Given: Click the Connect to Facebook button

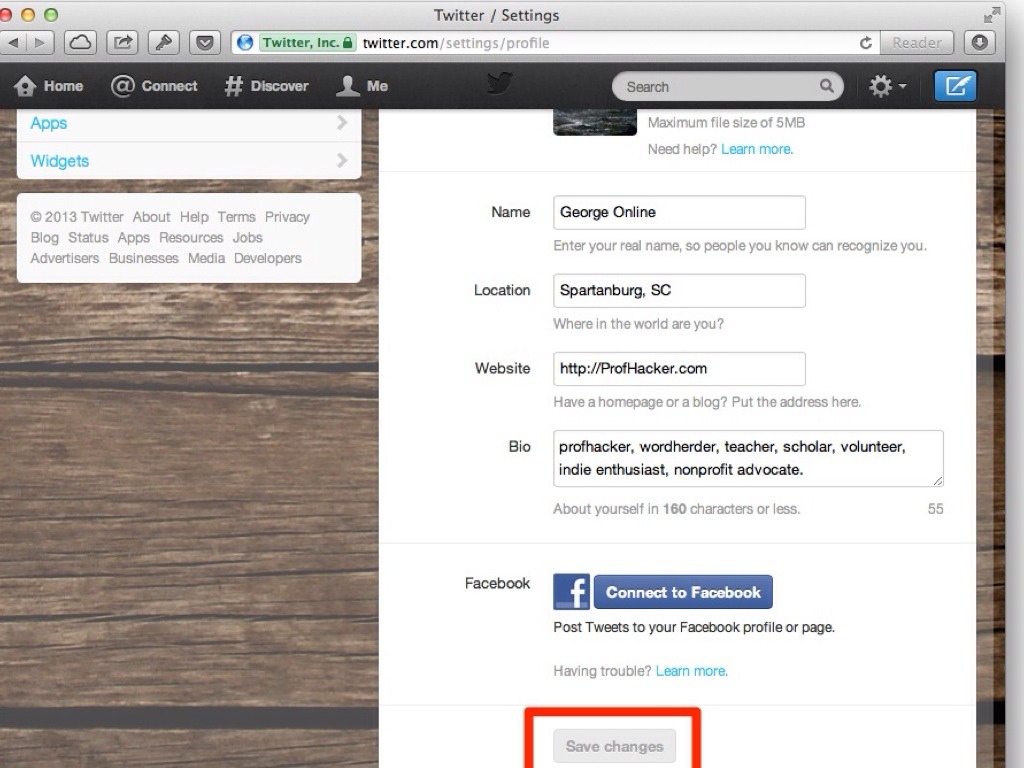Looking at the screenshot, I should click(683, 592).
